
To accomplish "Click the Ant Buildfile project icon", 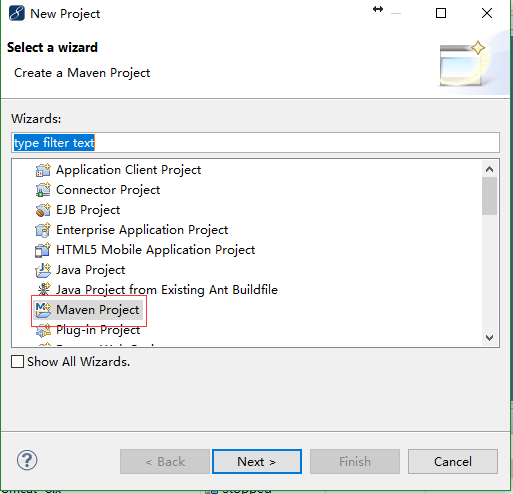I will click(44, 289).
